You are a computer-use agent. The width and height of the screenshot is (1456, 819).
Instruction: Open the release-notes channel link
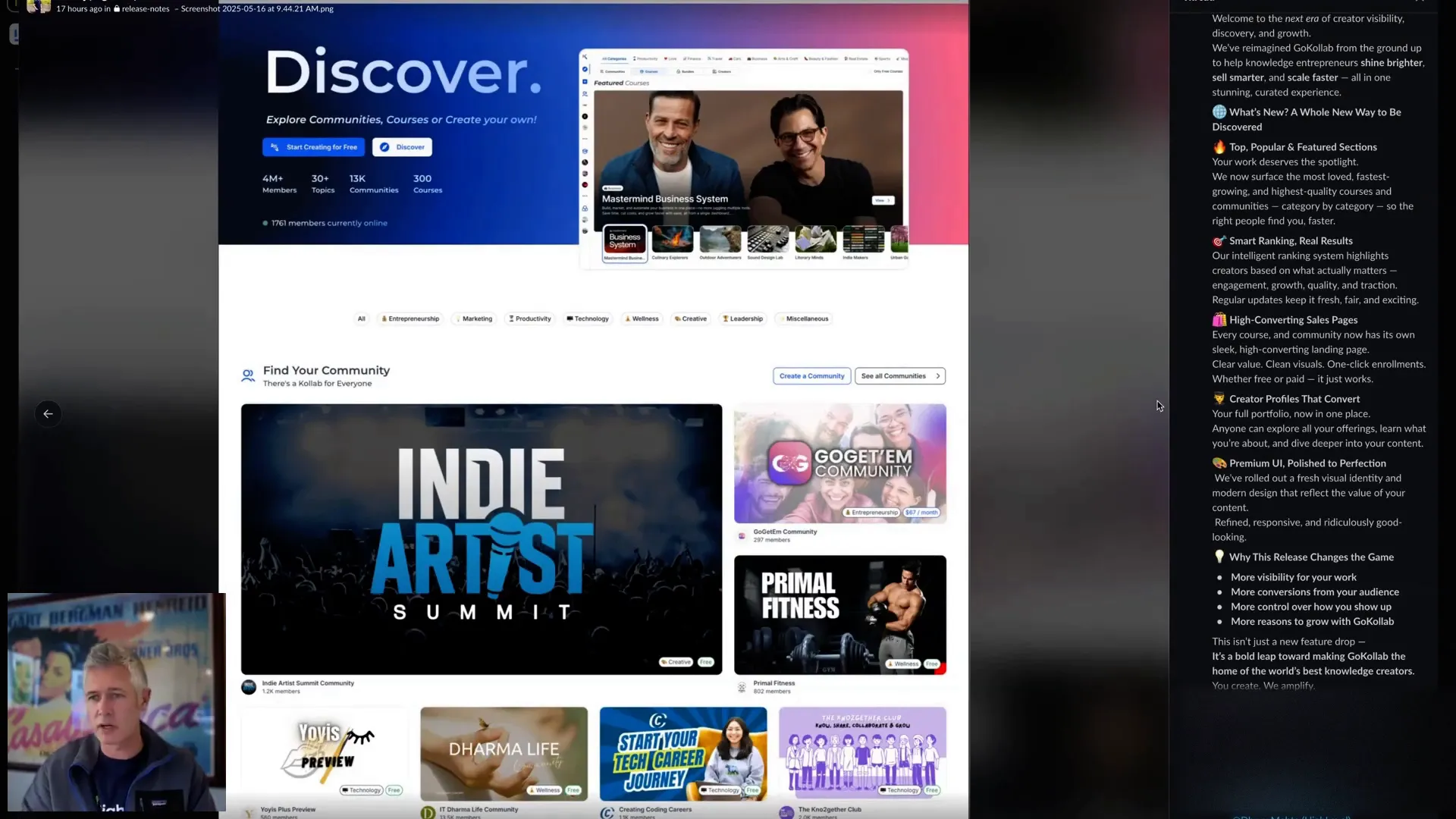pos(146,8)
